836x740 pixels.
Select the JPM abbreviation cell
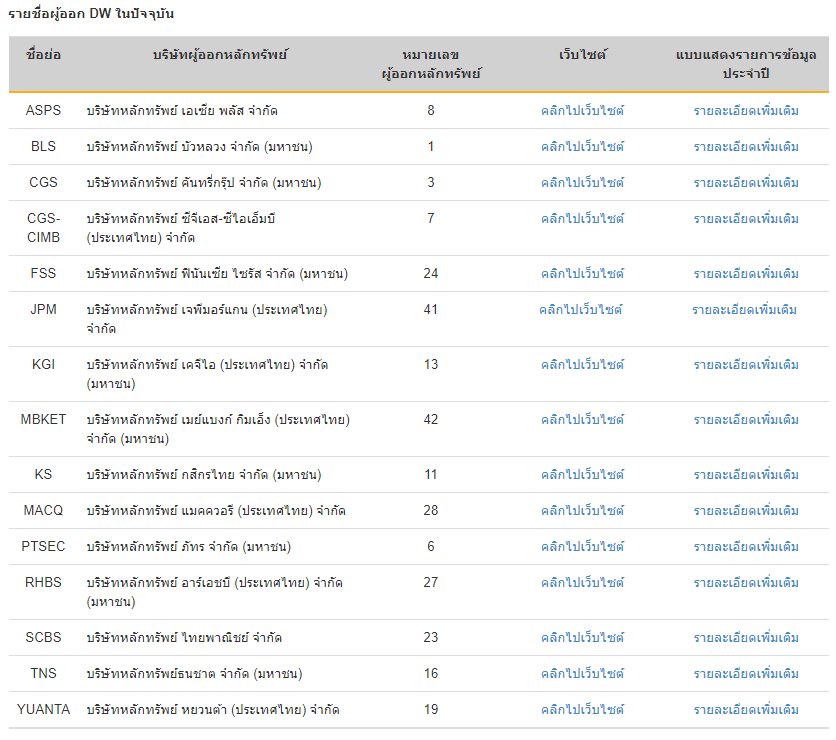43,309
